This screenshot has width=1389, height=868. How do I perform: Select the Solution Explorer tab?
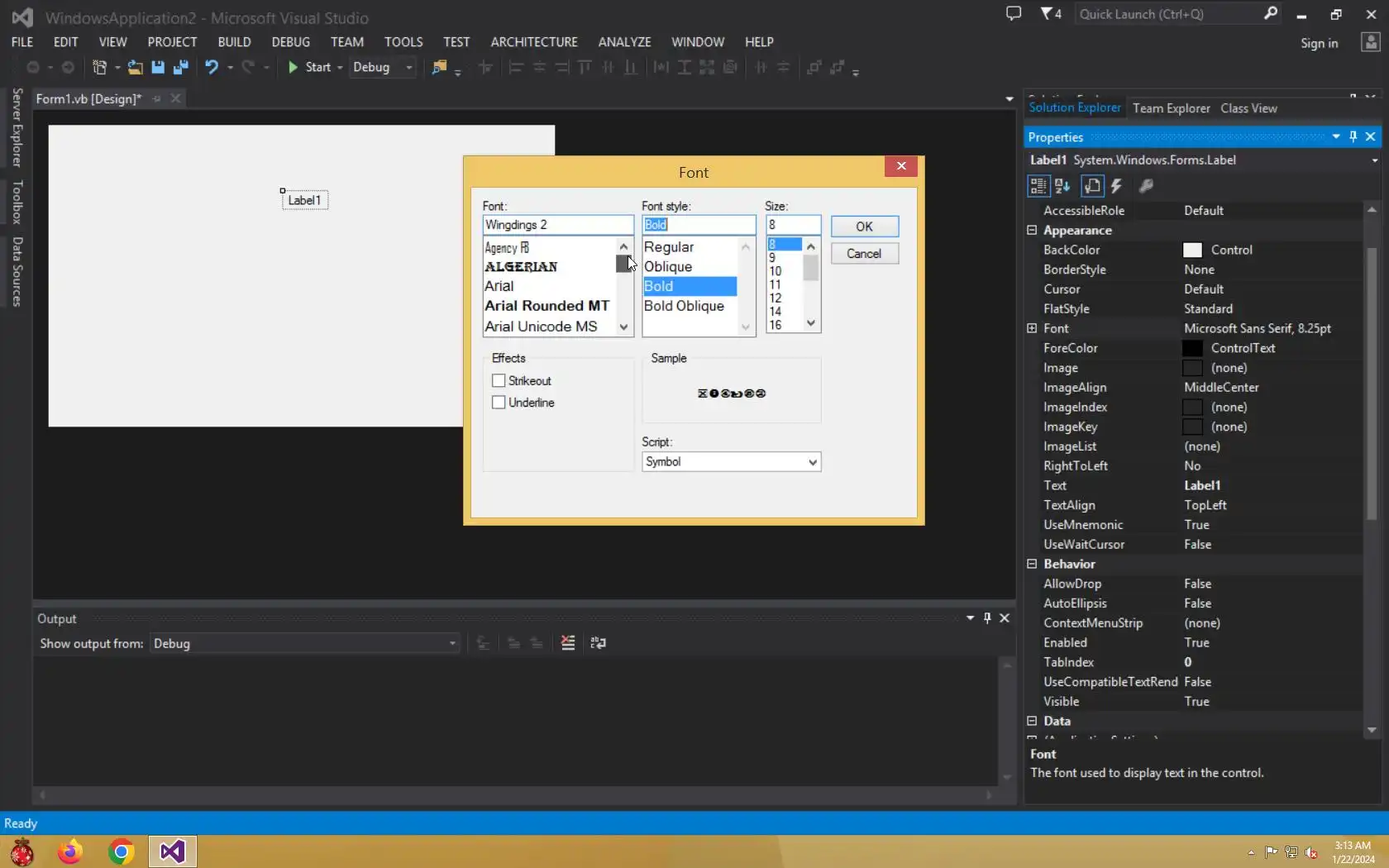1075,107
